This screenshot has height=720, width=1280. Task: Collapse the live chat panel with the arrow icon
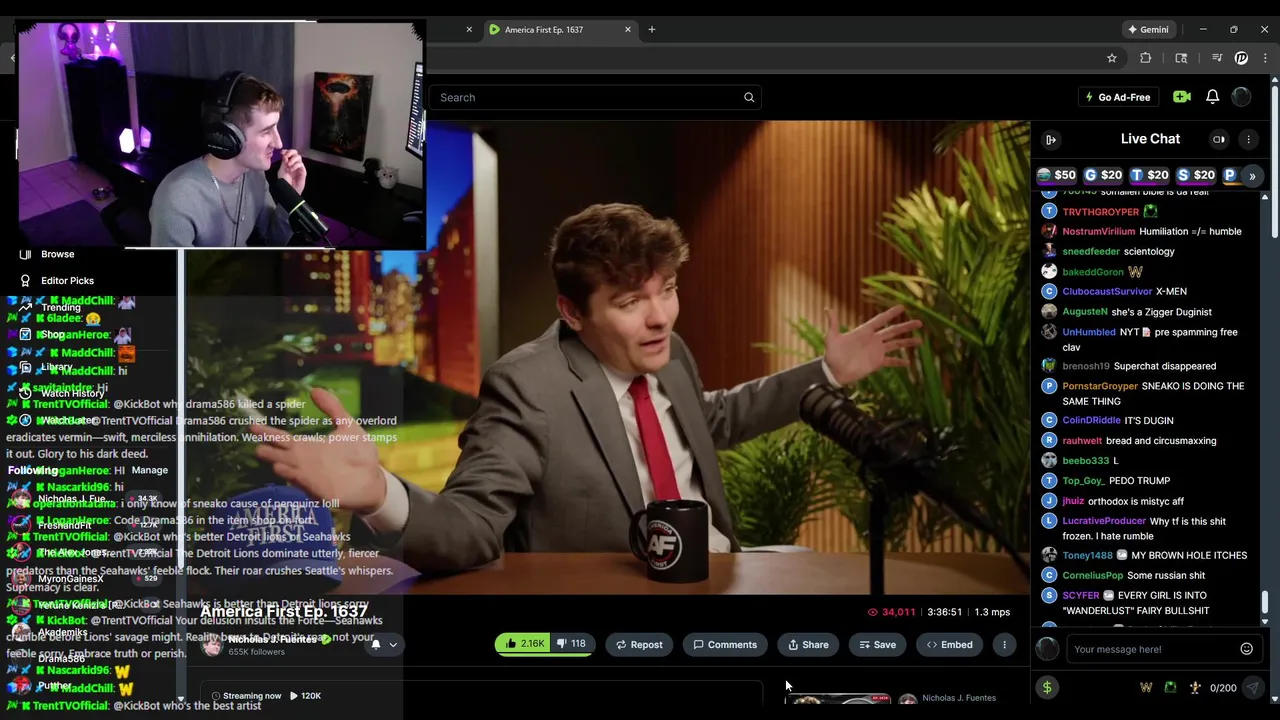tap(1051, 139)
